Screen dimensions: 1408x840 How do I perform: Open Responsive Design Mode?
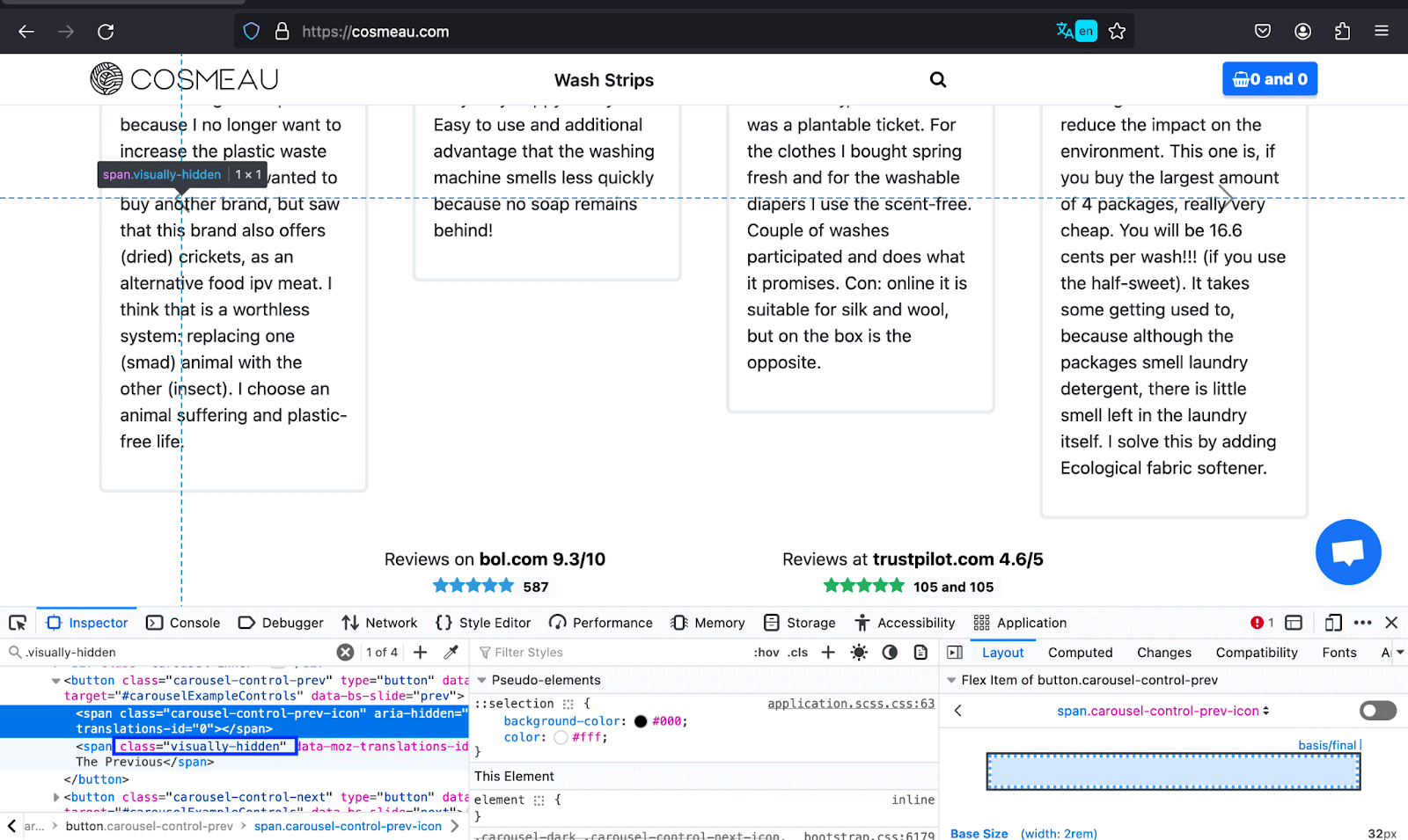pos(1333,623)
